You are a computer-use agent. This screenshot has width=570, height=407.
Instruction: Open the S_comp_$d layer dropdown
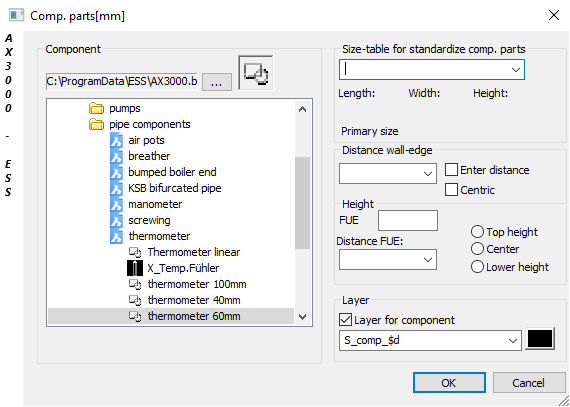pos(430,340)
